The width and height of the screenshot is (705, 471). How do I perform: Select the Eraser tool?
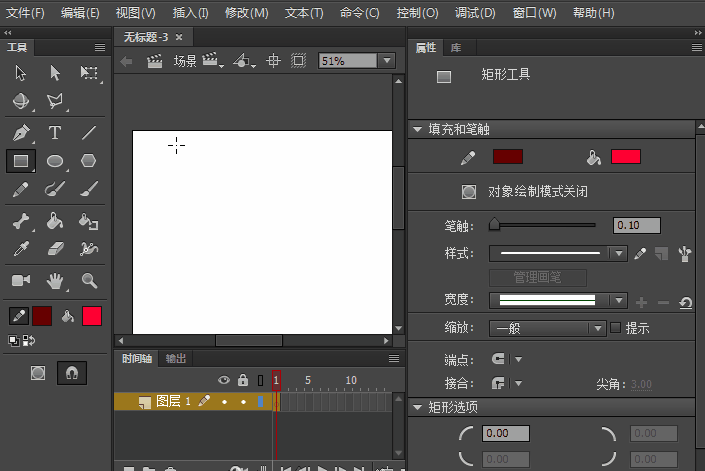pyautogui.click(x=55, y=249)
